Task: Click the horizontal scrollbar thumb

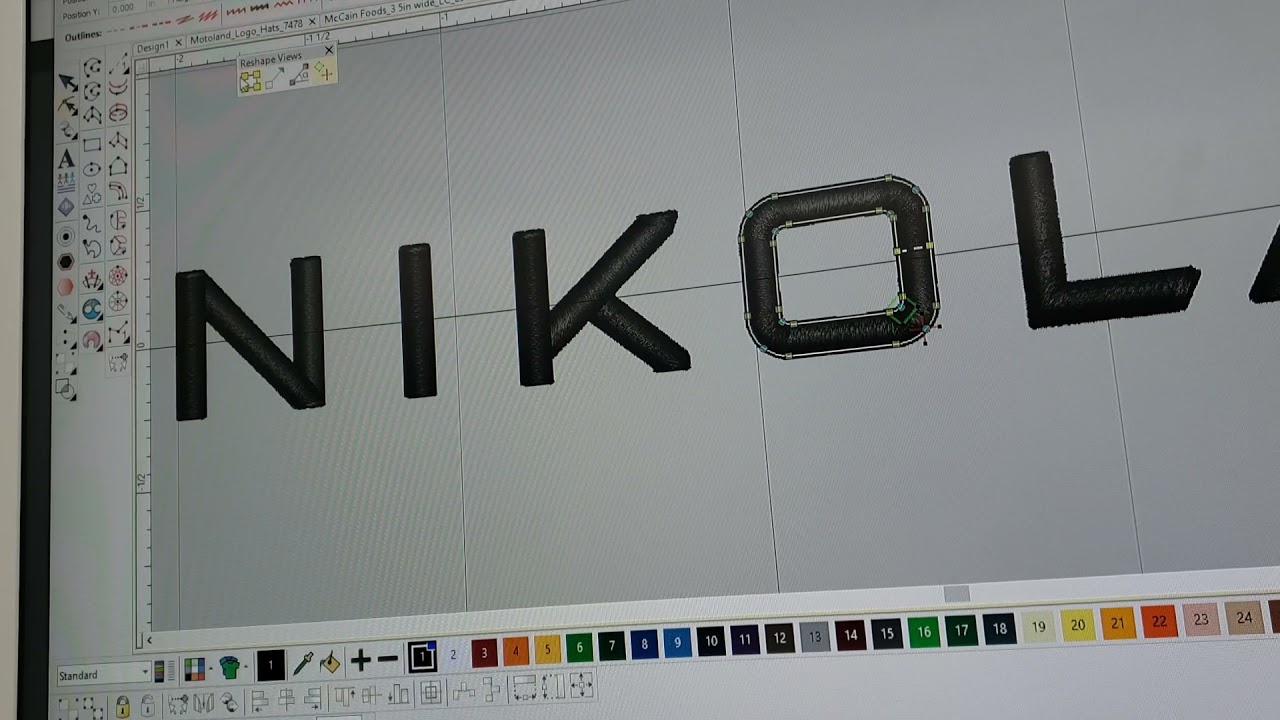Action: pos(957,594)
